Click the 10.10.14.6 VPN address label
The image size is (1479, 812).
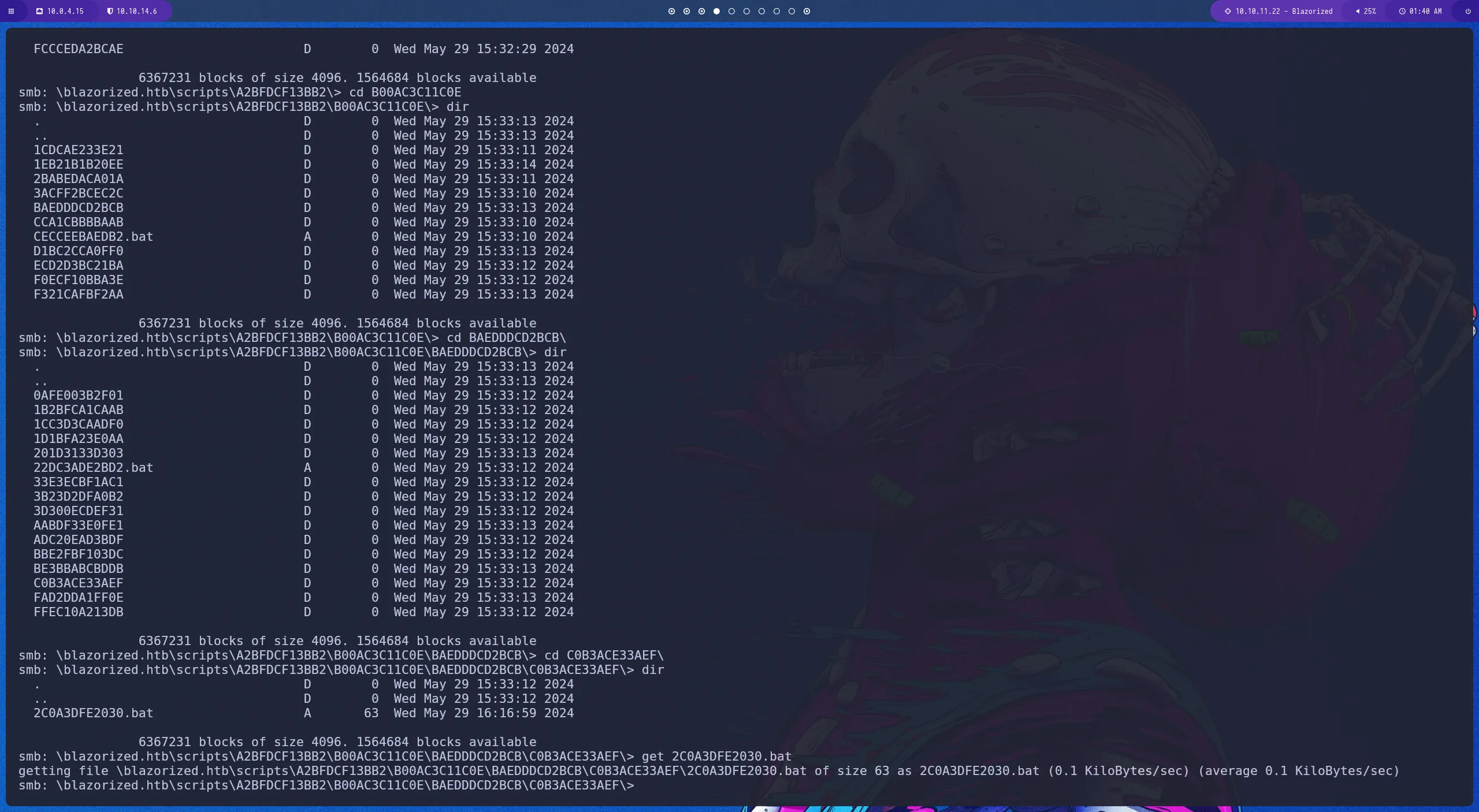click(136, 11)
